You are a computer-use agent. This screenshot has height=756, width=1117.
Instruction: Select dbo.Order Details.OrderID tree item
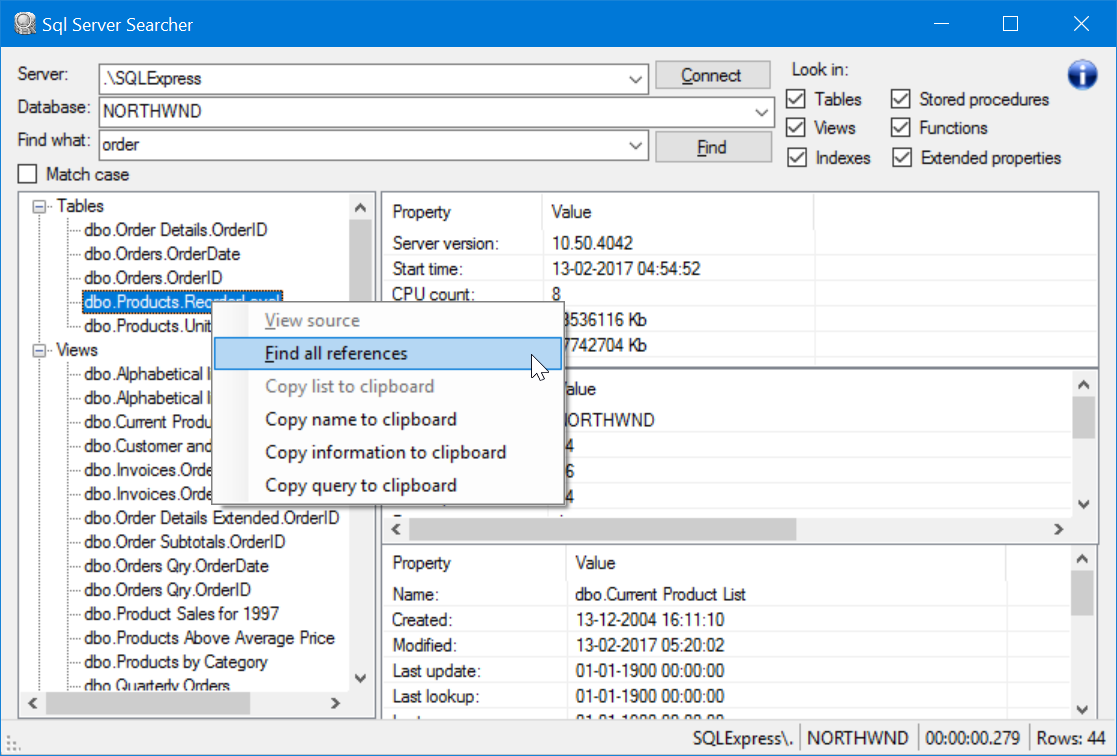click(176, 229)
